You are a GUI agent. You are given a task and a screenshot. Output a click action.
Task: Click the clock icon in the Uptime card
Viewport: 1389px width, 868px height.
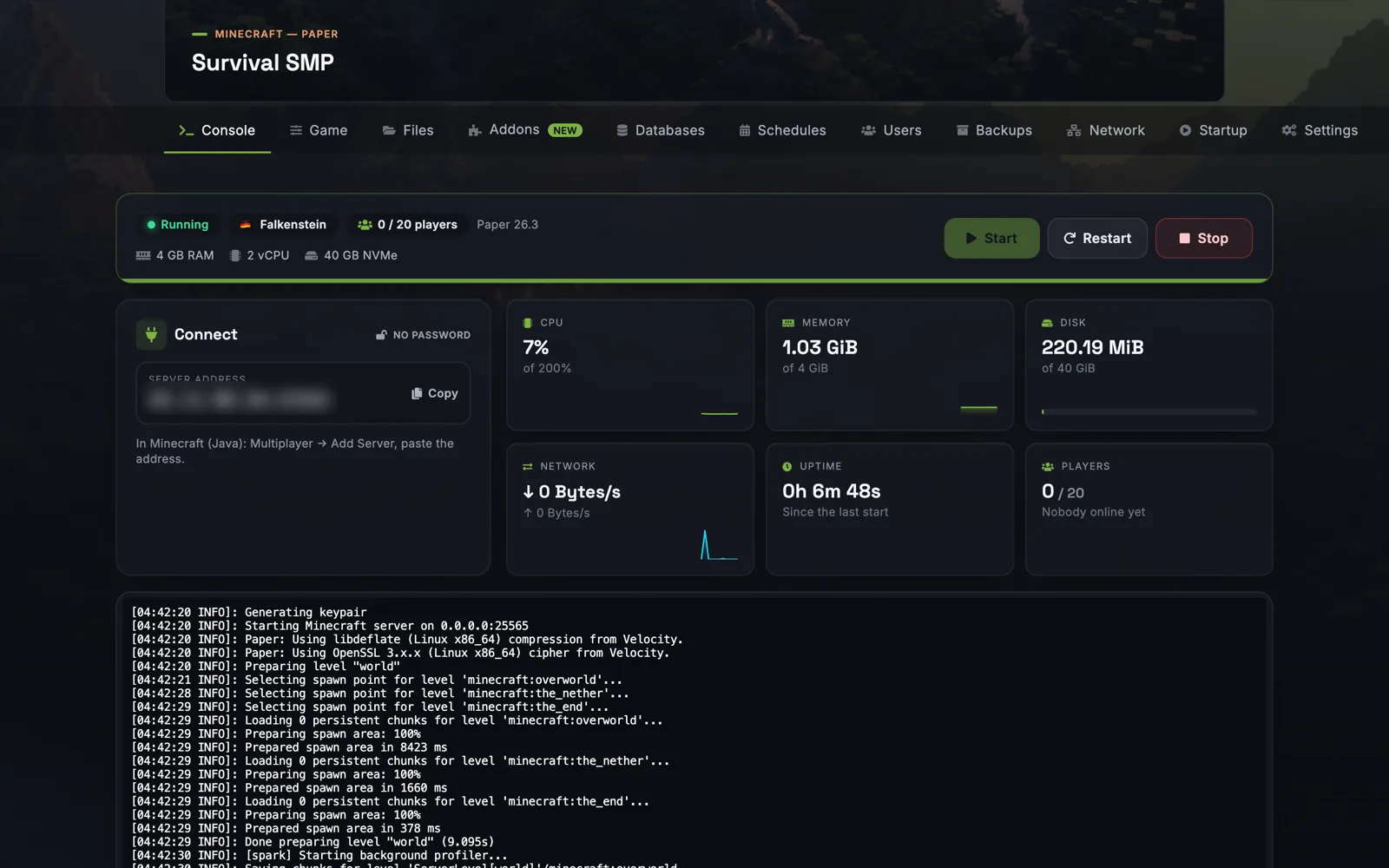(787, 467)
